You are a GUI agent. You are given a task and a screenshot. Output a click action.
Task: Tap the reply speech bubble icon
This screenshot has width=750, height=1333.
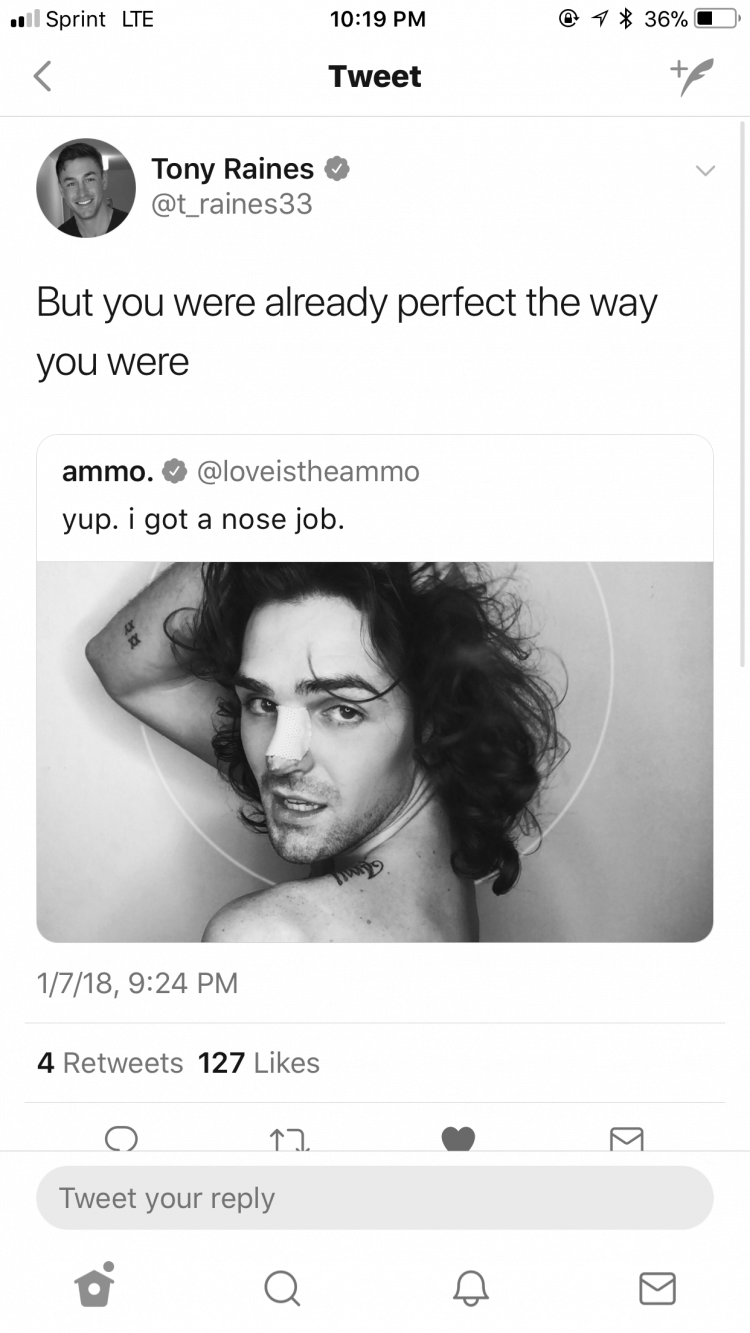coord(122,1139)
